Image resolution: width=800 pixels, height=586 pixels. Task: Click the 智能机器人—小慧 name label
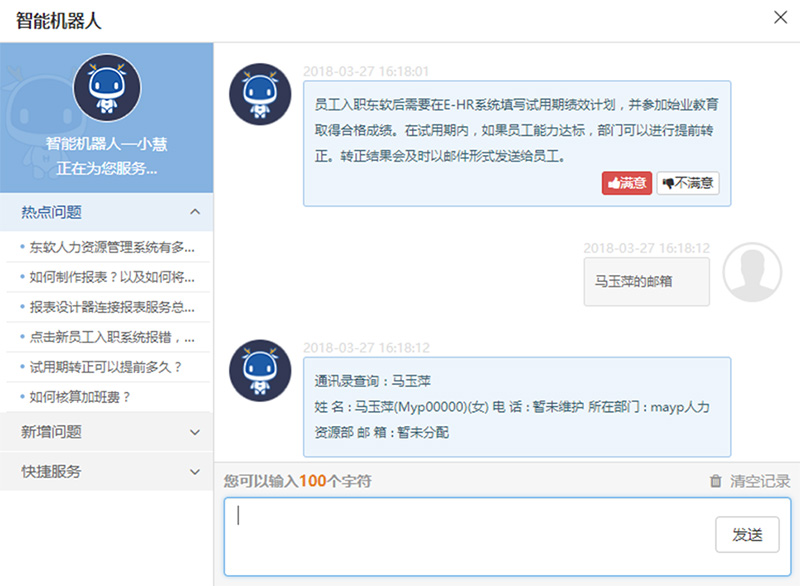click(107, 144)
